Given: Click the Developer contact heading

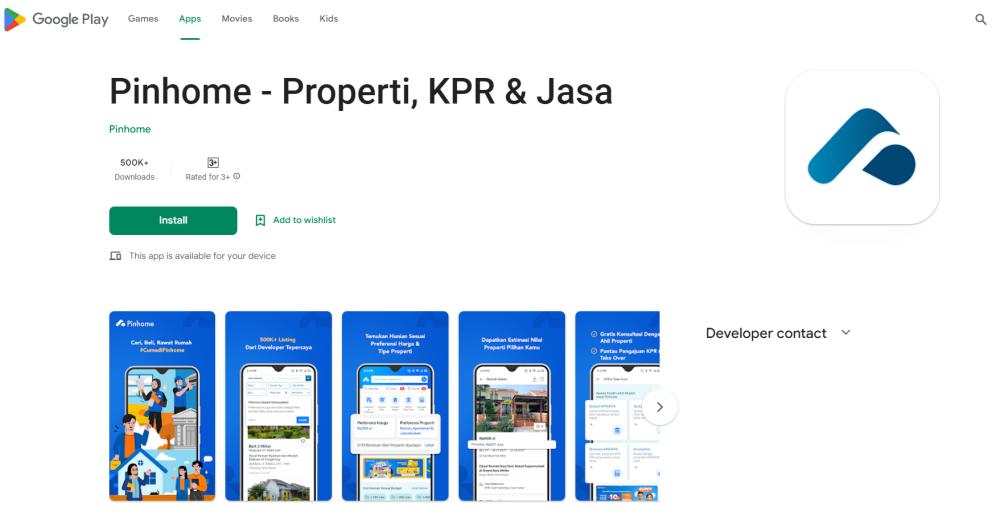Looking at the screenshot, I should pos(766,333).
